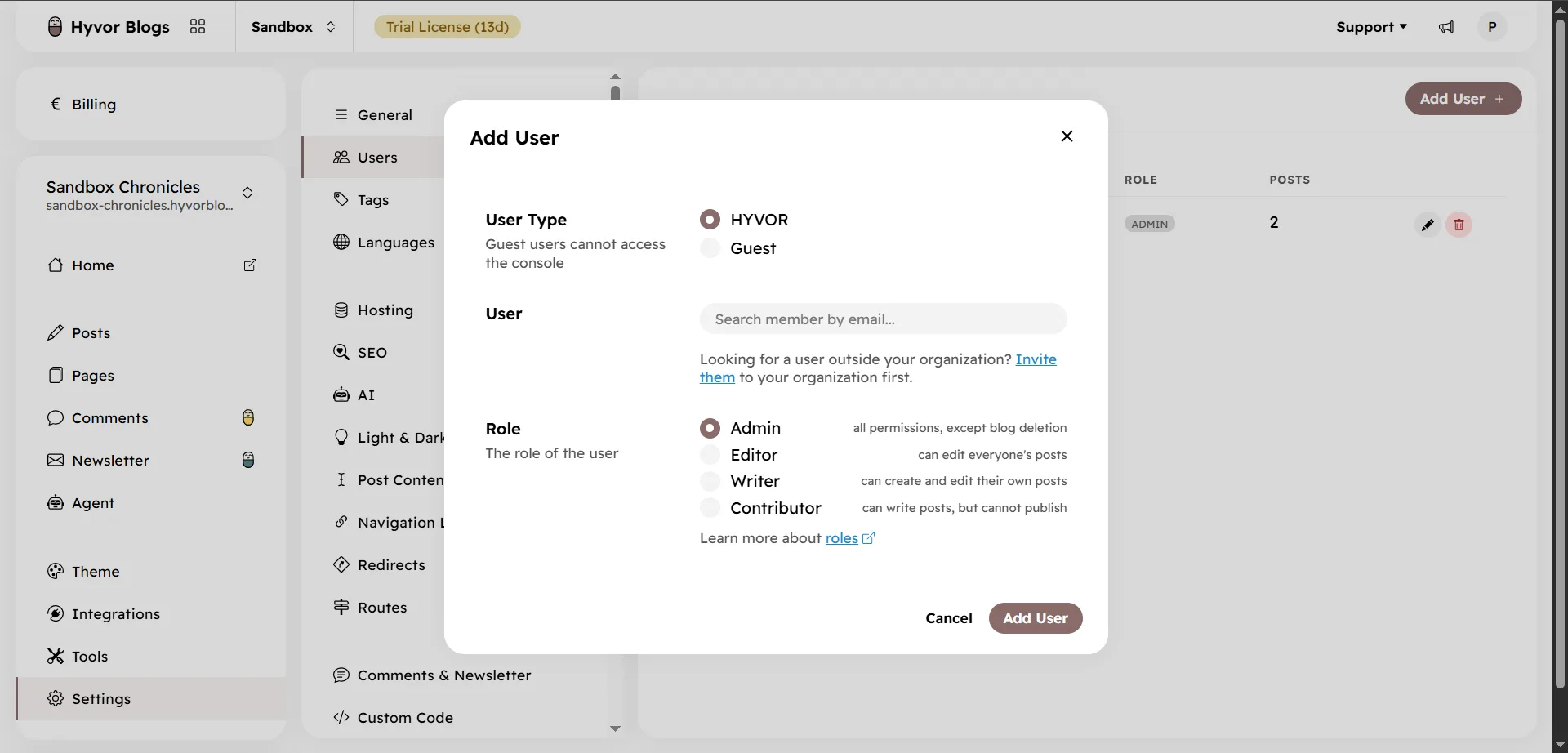Click the Redirects diamond icon
This screenshot has width=1568, height=753.
(341, 564)
